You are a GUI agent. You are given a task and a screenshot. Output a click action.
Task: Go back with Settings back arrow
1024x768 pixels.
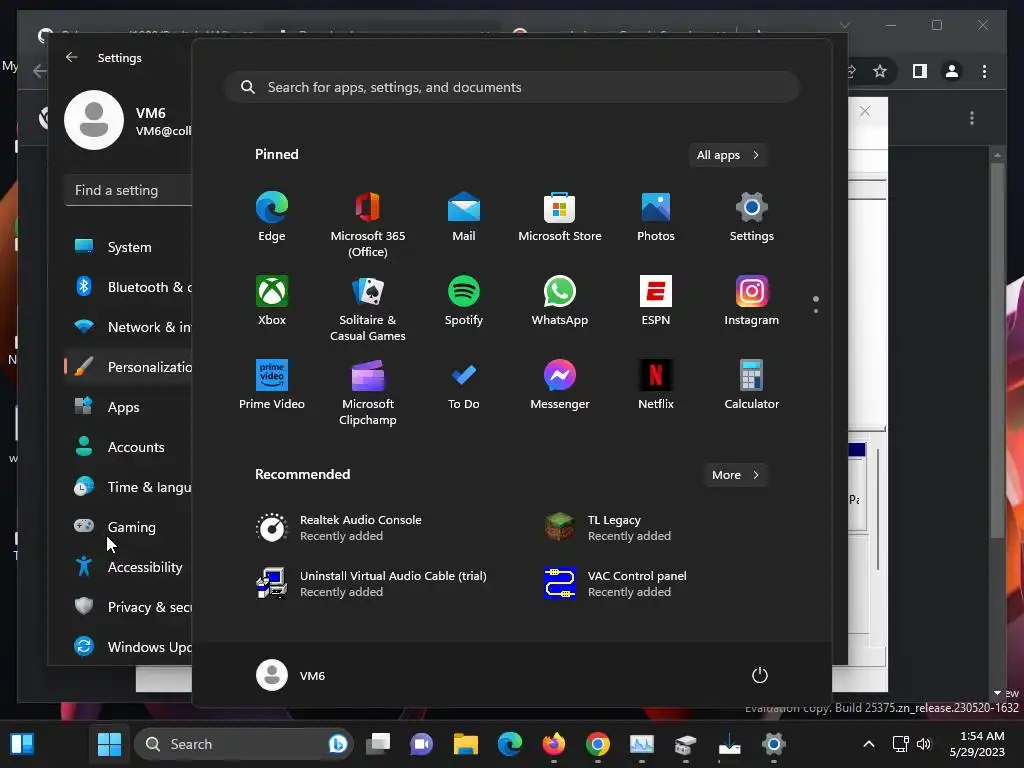(x=72, y=57)
